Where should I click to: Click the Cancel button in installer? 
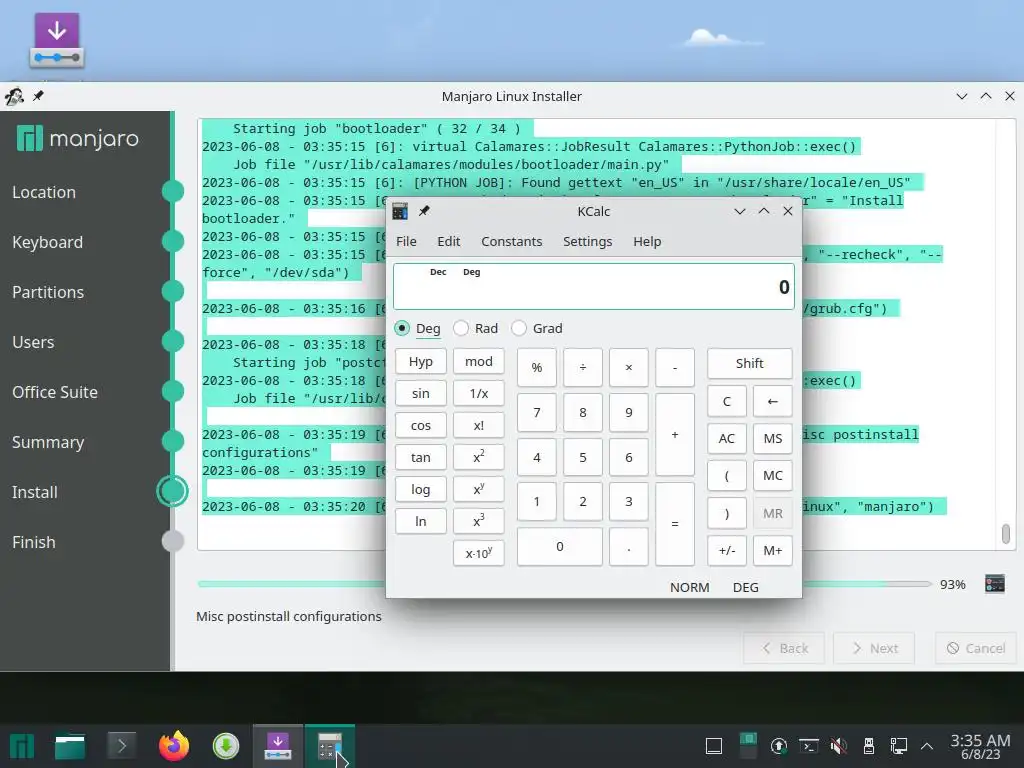(x=976, y=648)
